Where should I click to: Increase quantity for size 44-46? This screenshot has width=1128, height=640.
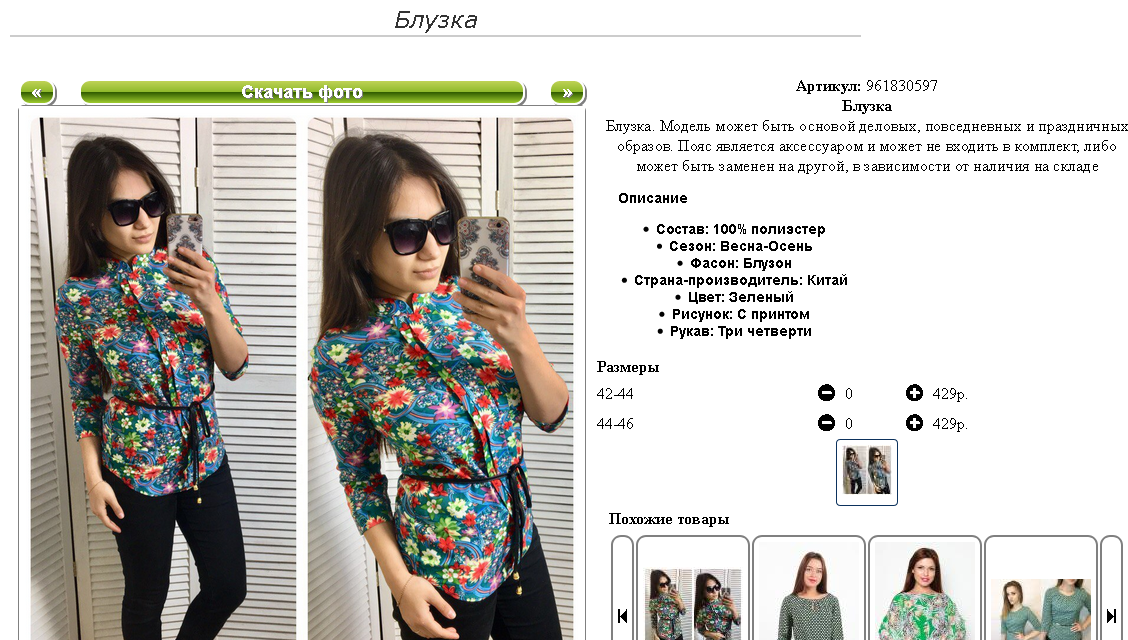click(x=914, y=423)
